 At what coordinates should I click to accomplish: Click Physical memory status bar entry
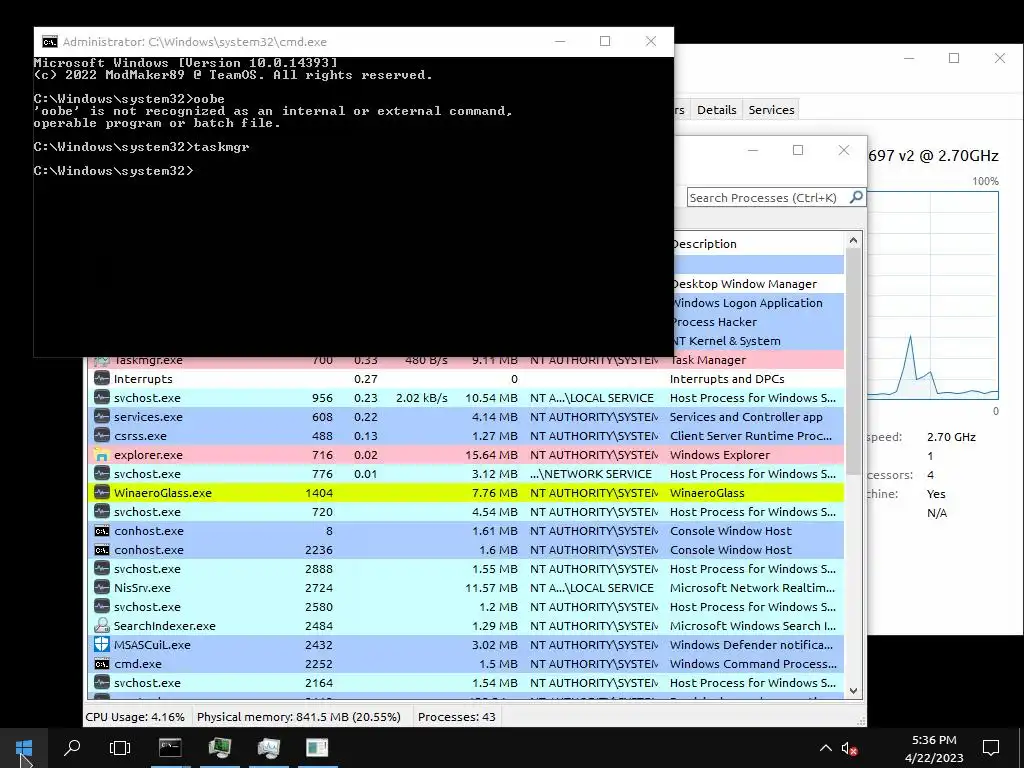tap(298, 716)
